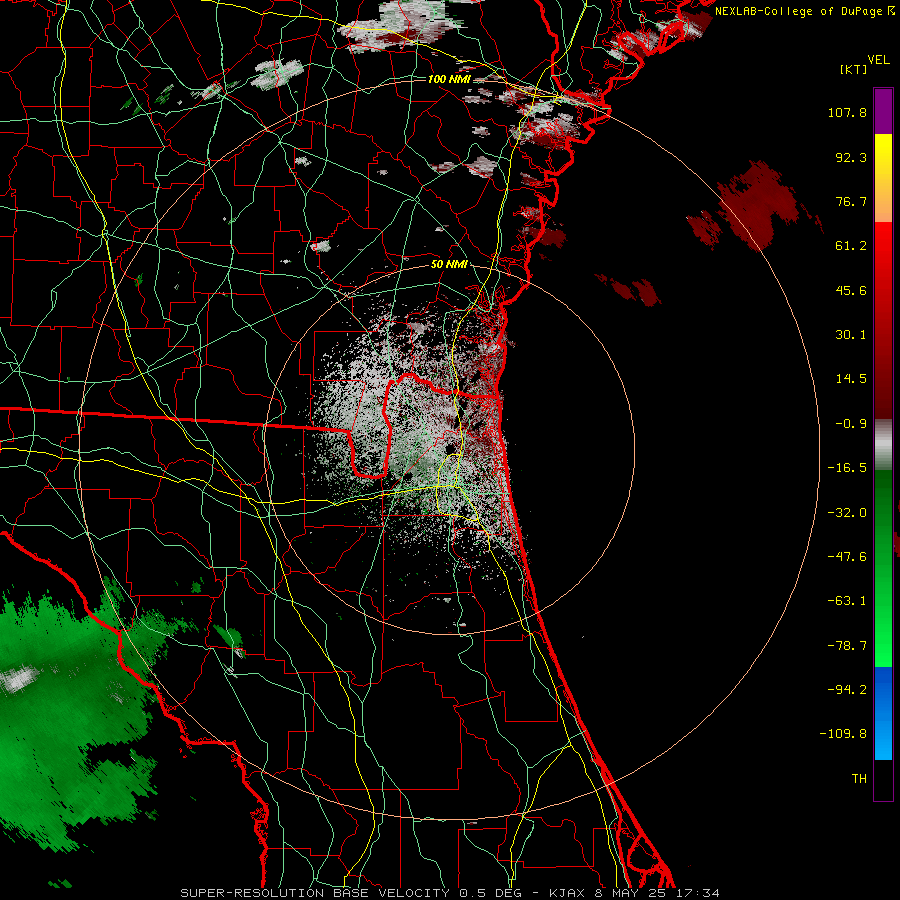This screenshot has height=900, width=900.
Task: Click the -47.6 value on velocity scale
Action: pos(847,557)
